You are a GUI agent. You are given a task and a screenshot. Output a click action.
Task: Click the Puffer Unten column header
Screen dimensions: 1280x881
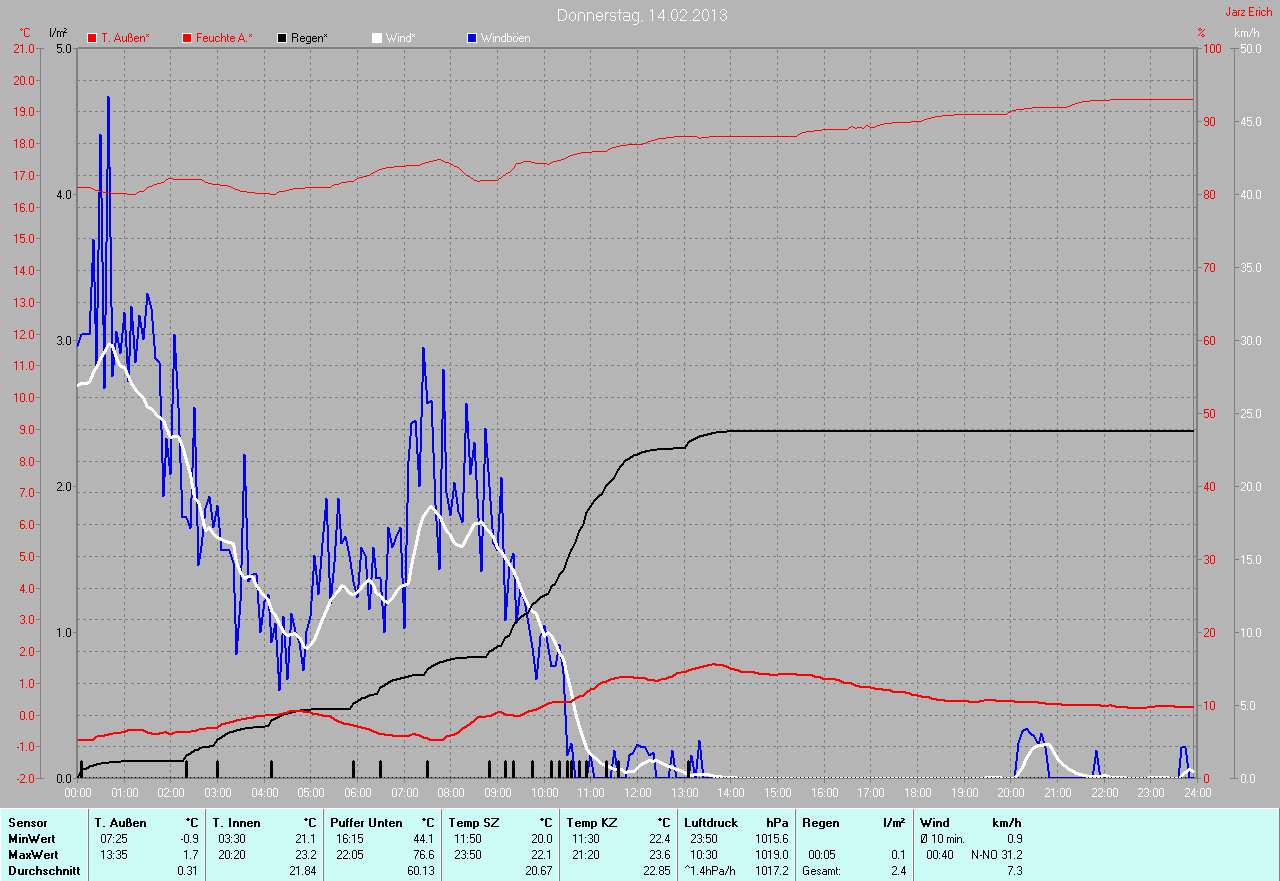point(366,823)
